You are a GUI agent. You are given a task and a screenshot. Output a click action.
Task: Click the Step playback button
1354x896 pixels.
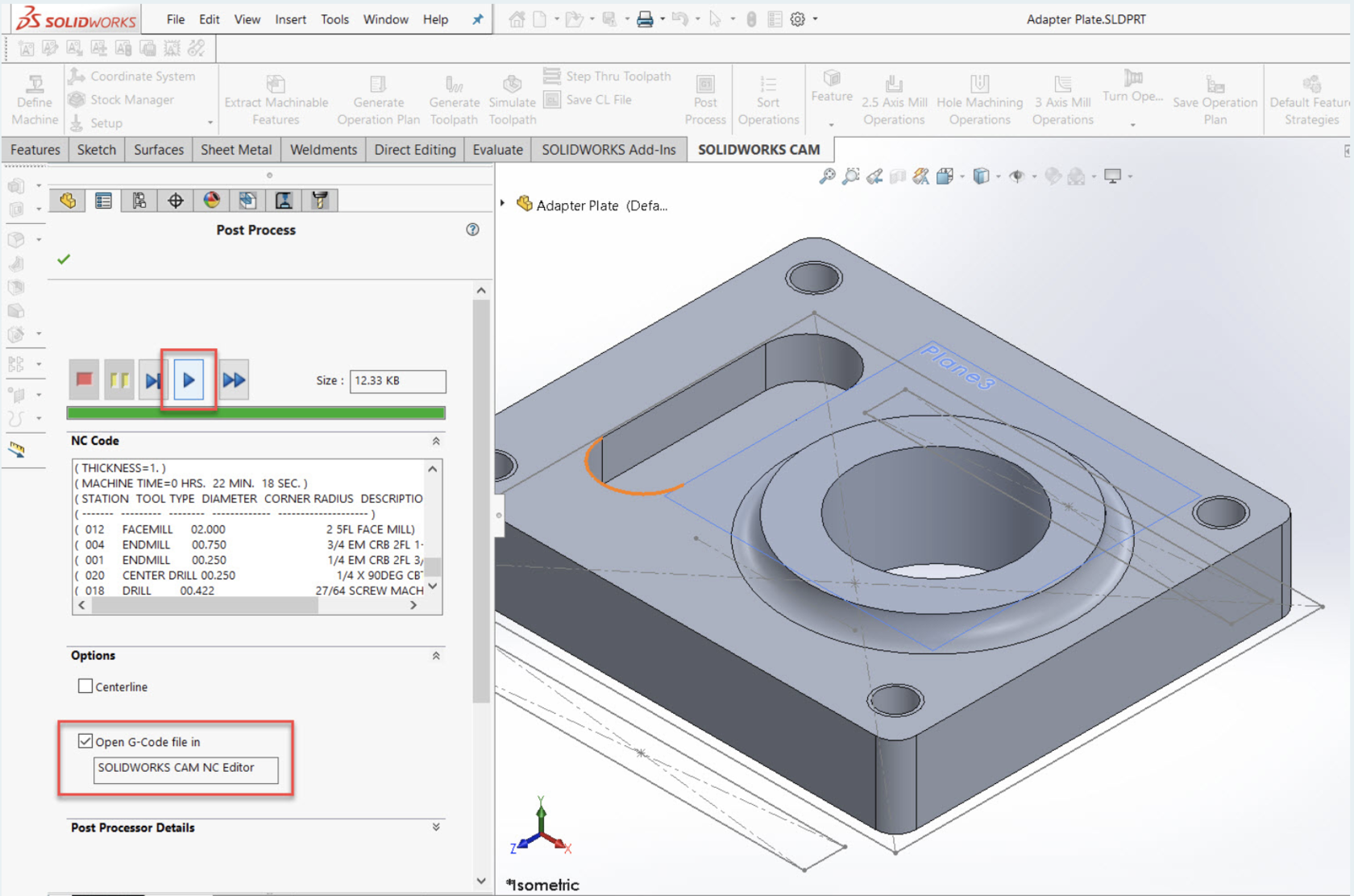[x=152, y=380]
